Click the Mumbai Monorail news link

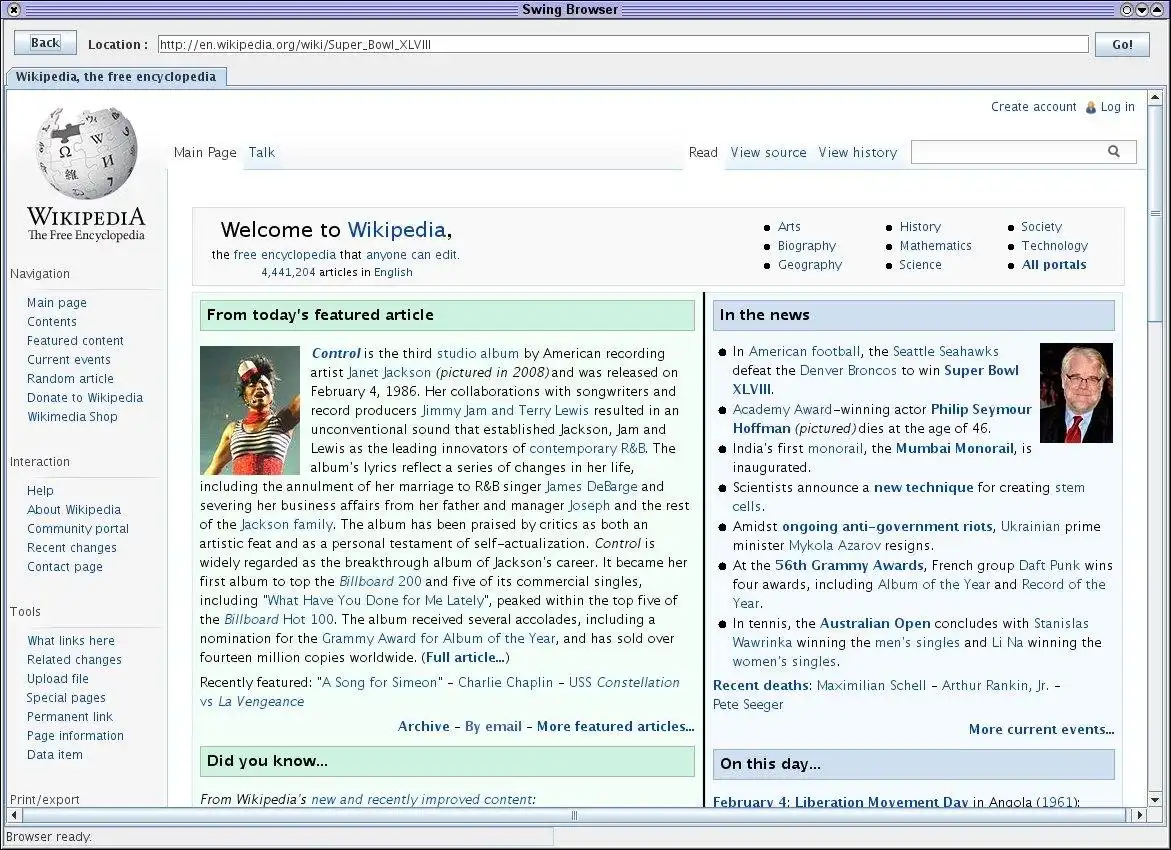tap(954, 449)
